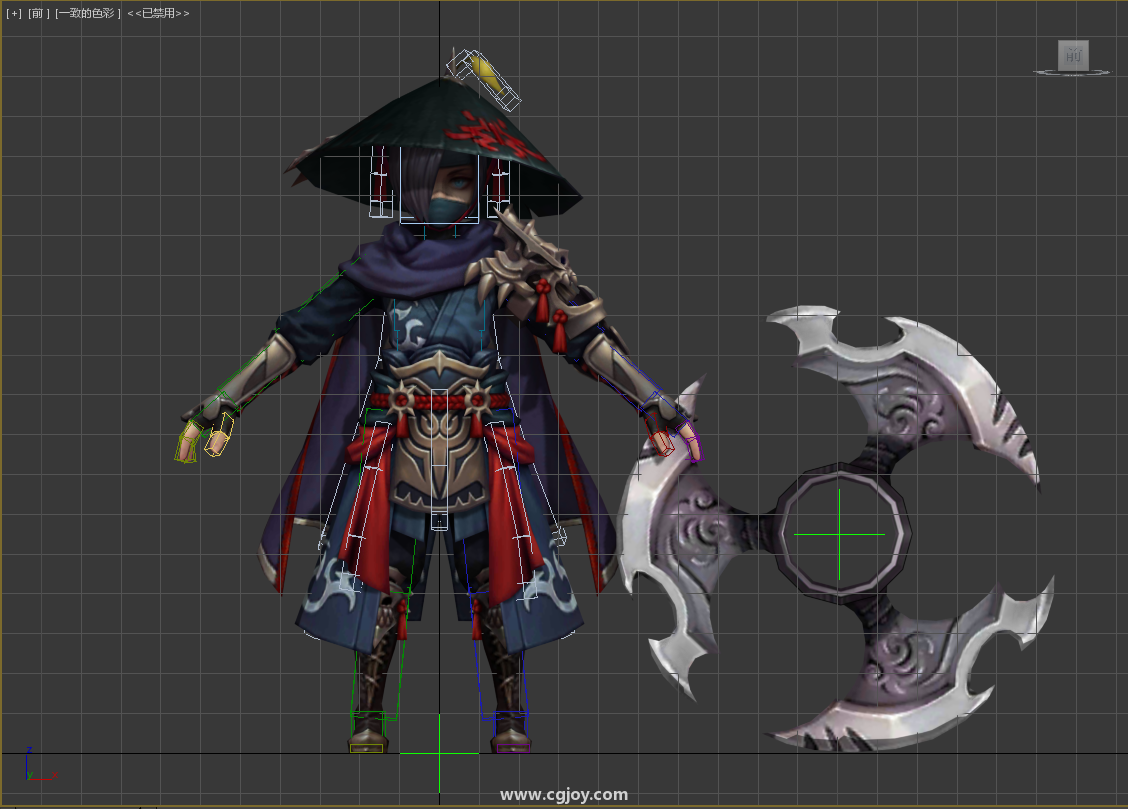Image resolution: width=1128 pixels, height=809 pixels.
Task: Click the www.cgjoy.com watermark link
Action: pos(564,795)
